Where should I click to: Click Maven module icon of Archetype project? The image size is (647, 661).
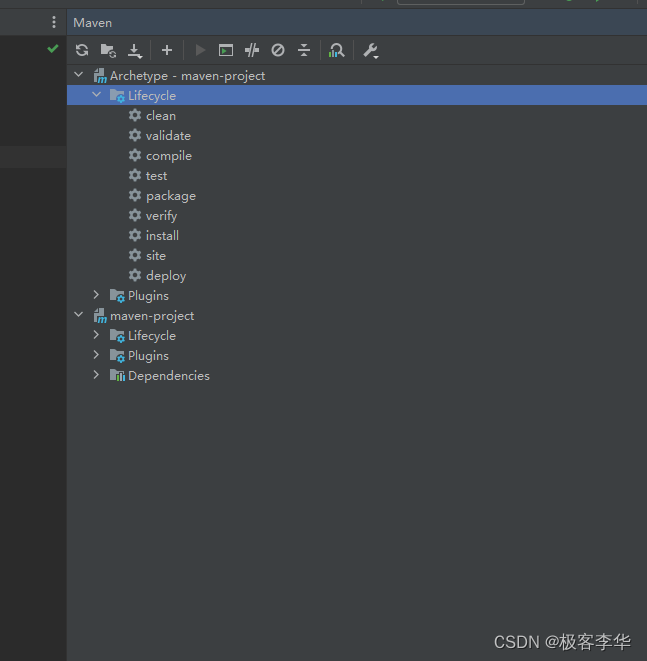point(100,76)
